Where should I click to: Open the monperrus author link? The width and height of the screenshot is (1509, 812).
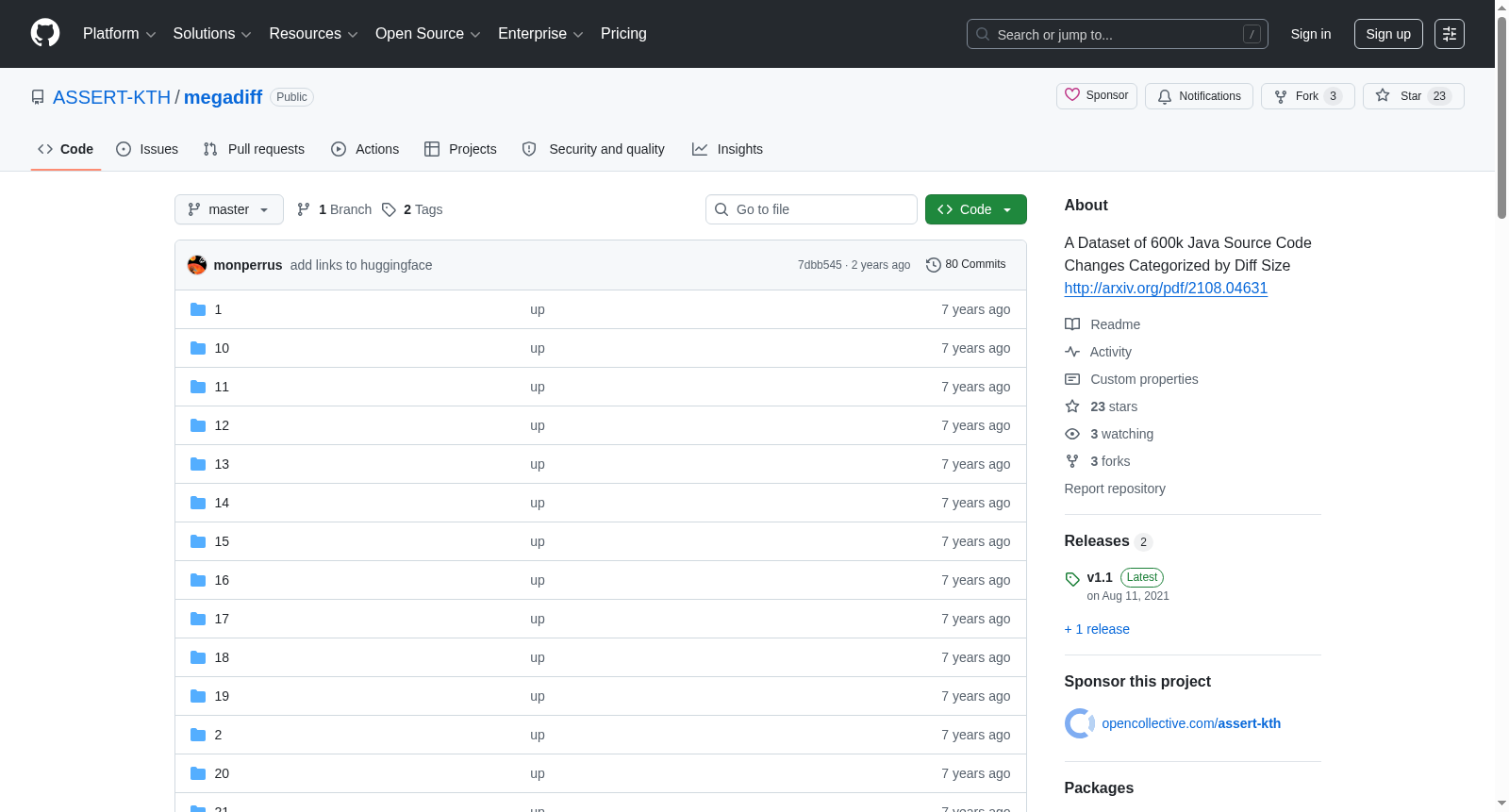tap(248, 265)
